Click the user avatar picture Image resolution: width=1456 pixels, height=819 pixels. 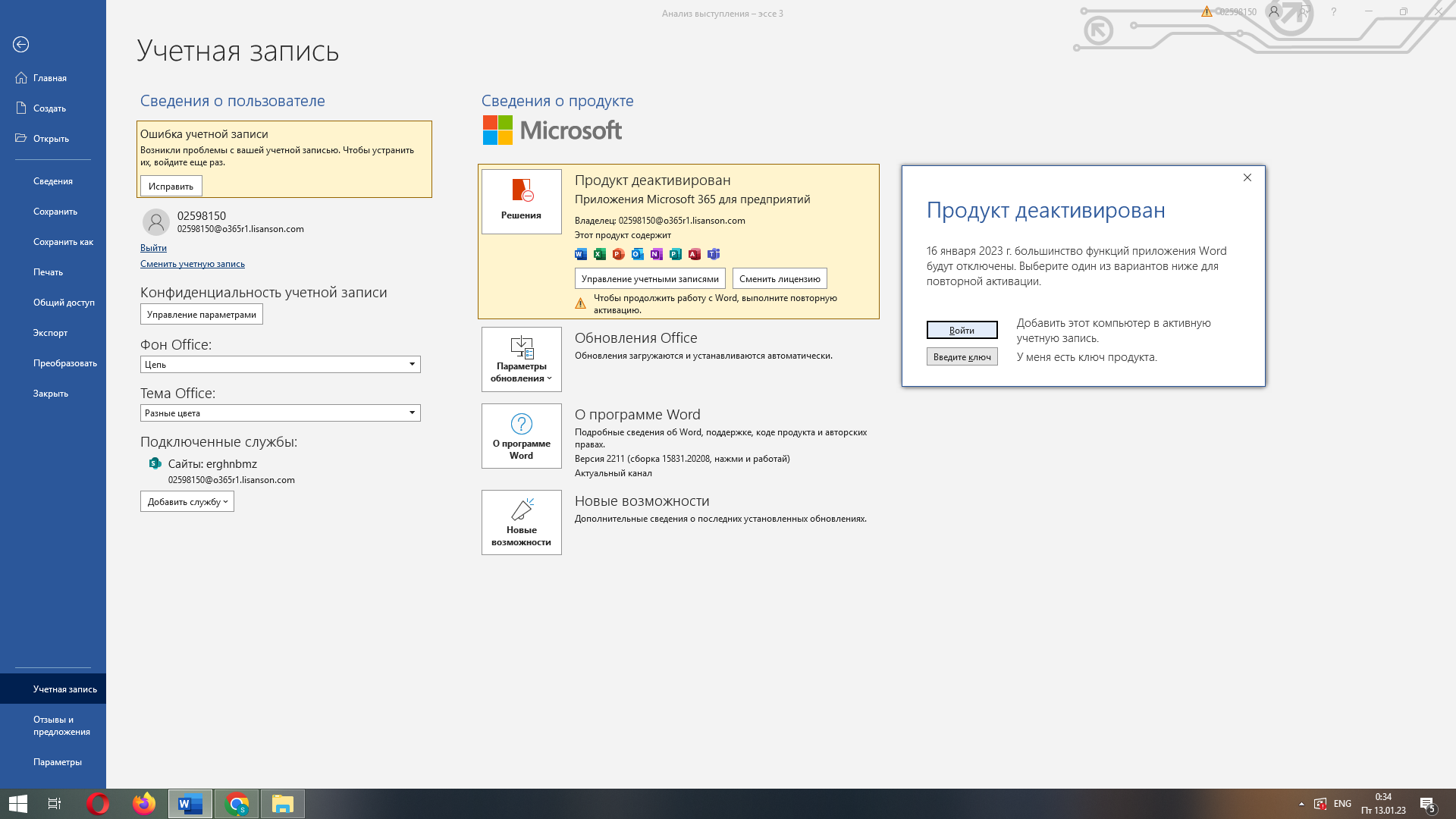[156, 222]
